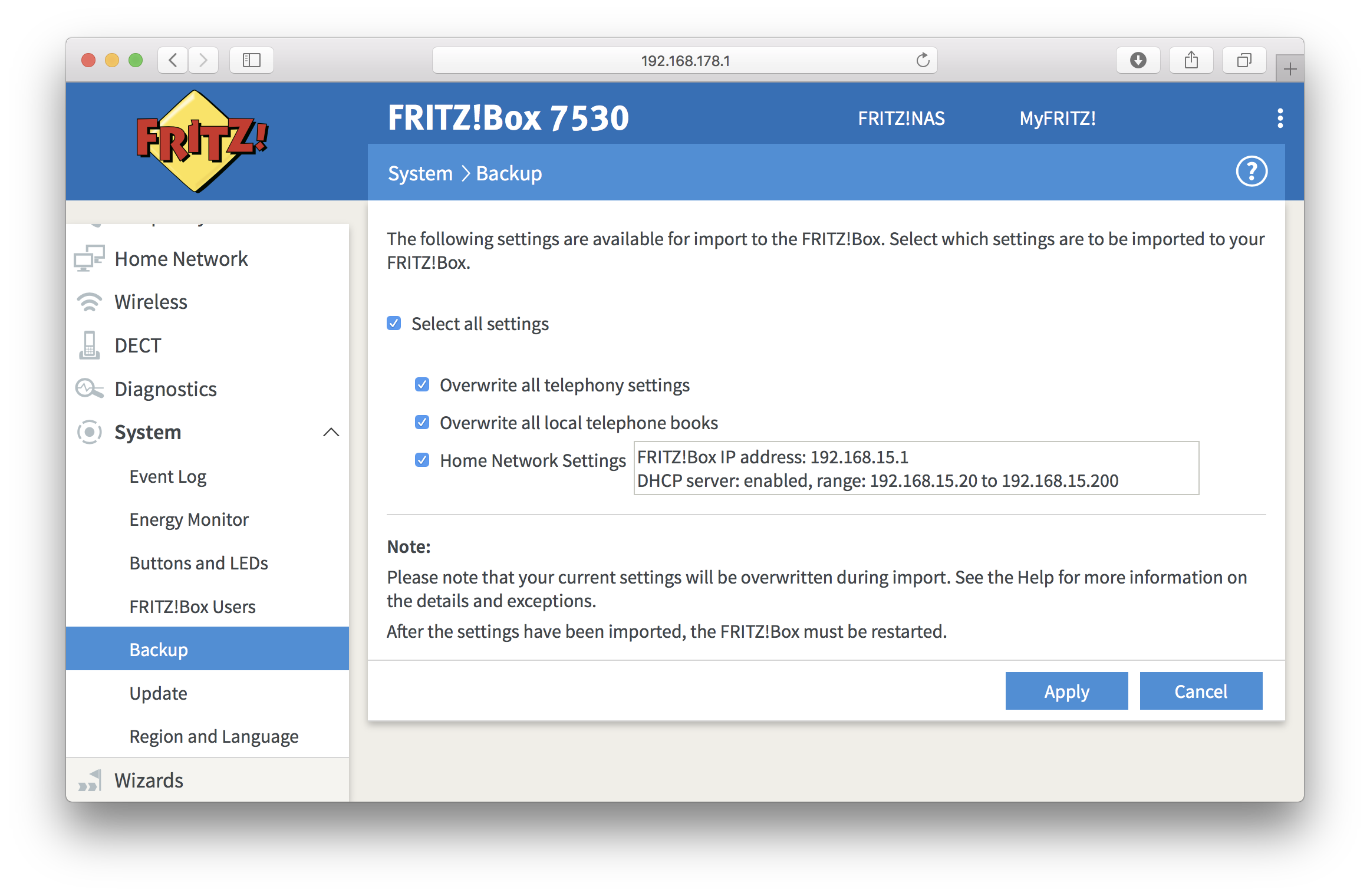Click the help question mark icon
This screenshot has width=1370, height=896.
pos(1253,173)
